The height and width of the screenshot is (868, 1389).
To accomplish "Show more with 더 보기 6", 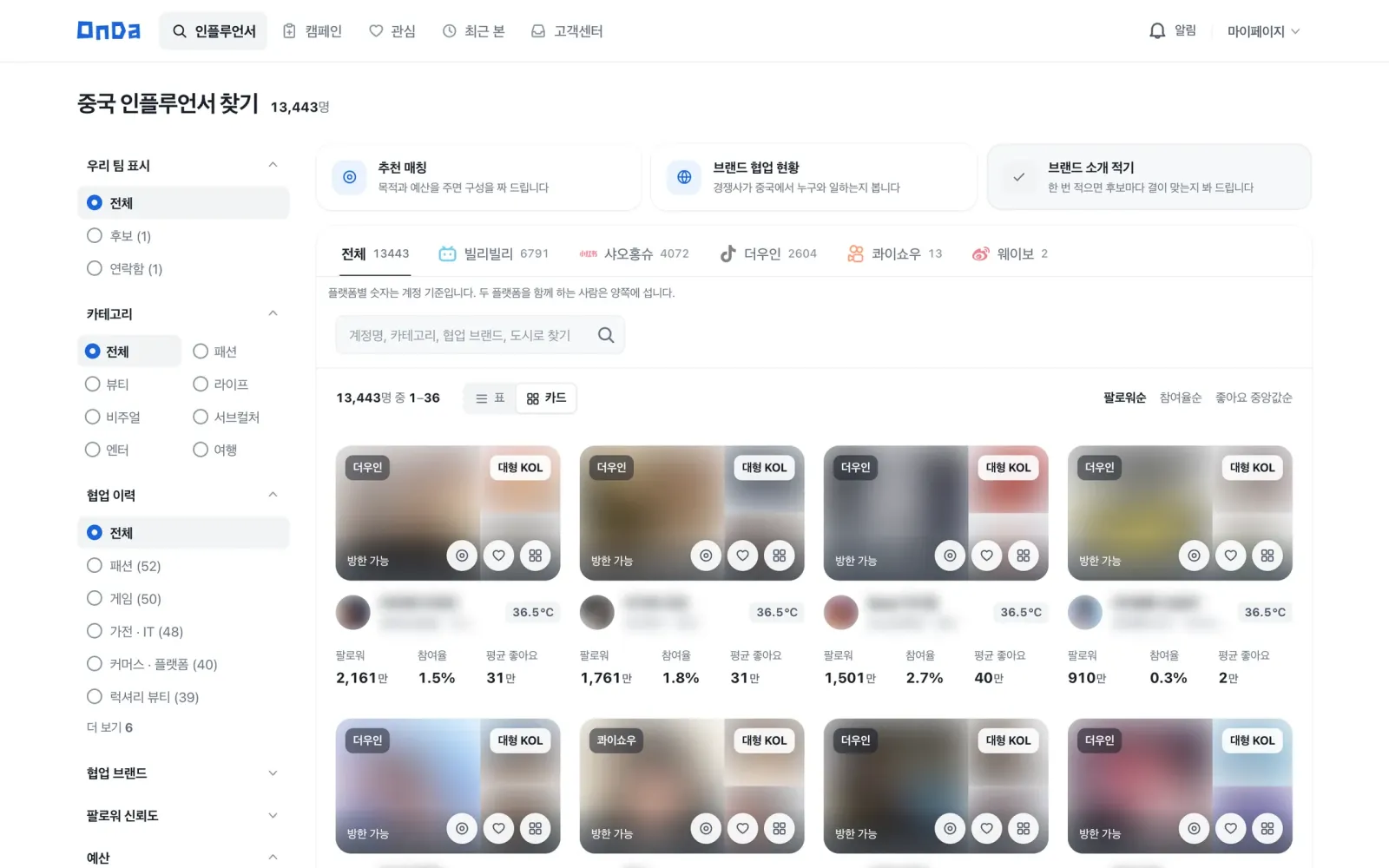I will (109, 727).
